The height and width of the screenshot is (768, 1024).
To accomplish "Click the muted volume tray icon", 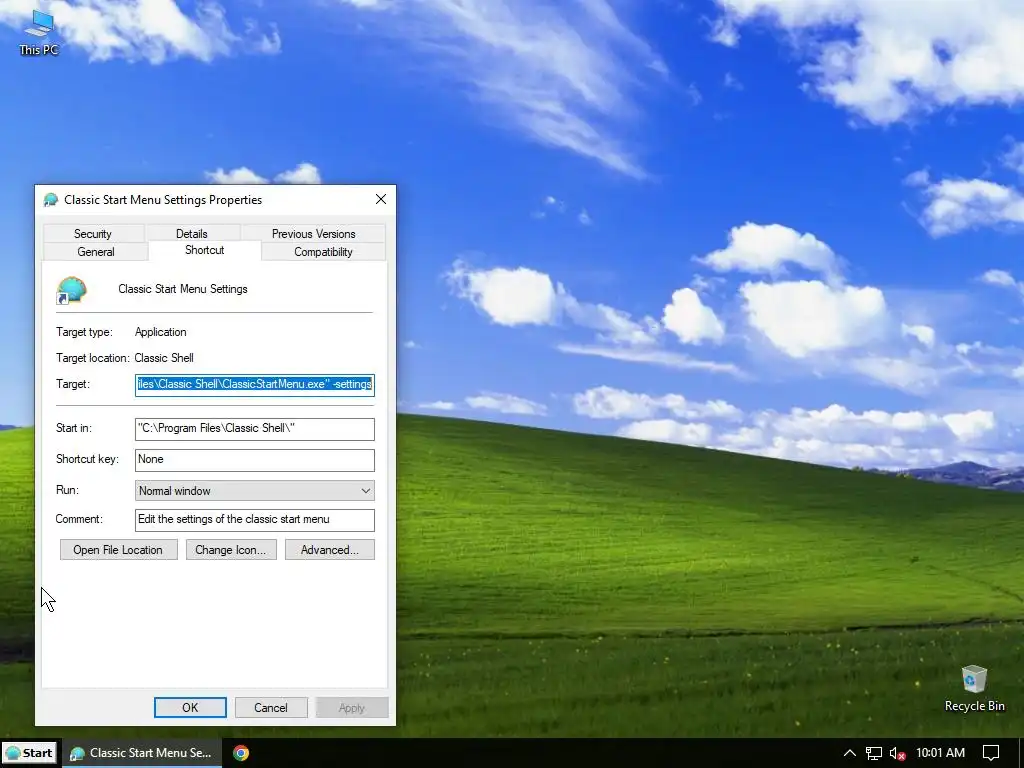I will point(897,753).
